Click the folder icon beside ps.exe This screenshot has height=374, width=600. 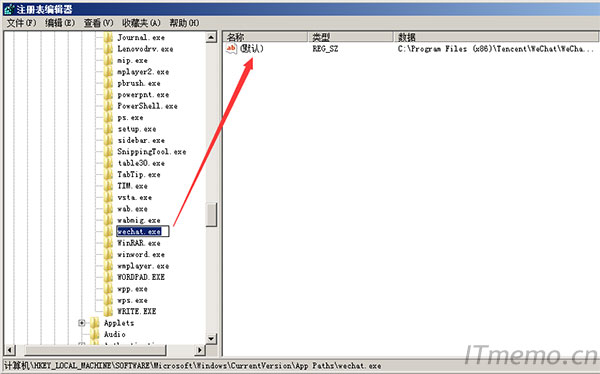108,117
